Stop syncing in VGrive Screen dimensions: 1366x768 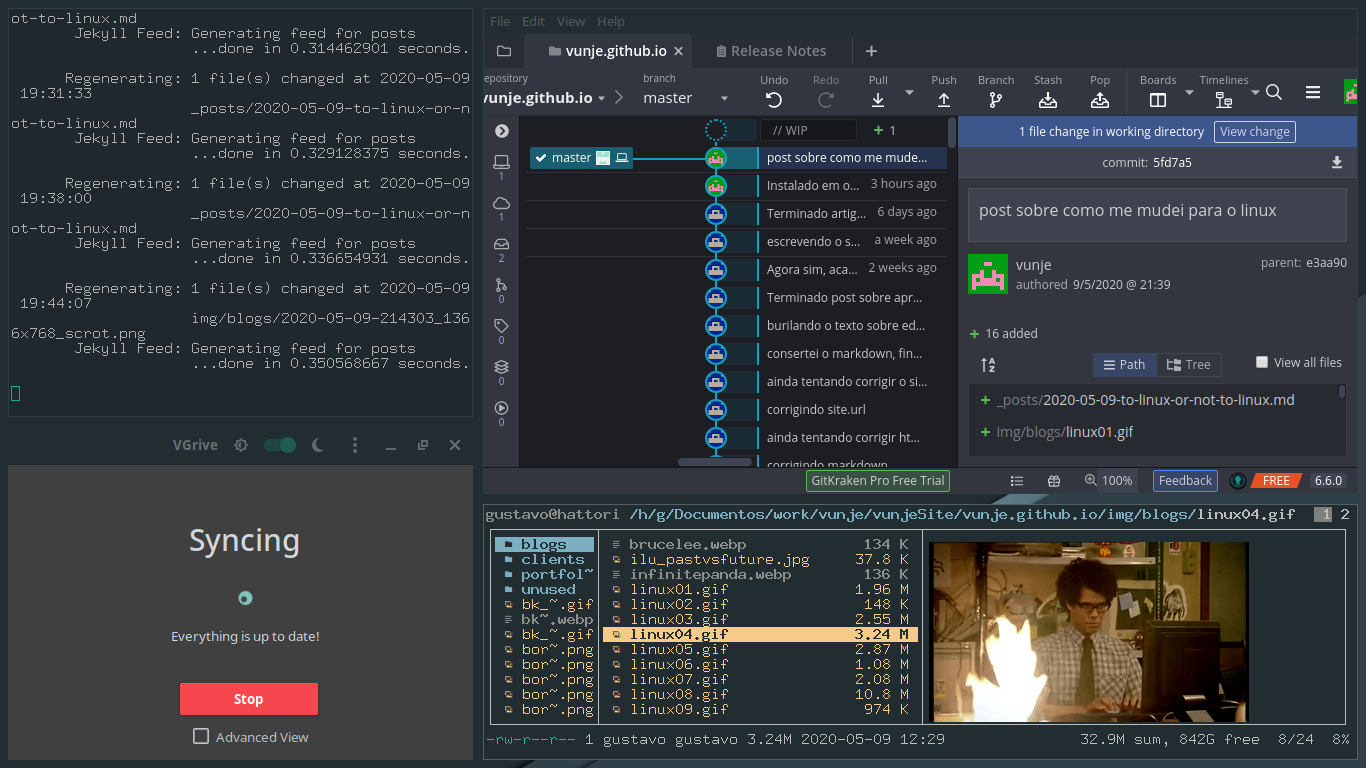pyautogui.click(x=249, y=699)
